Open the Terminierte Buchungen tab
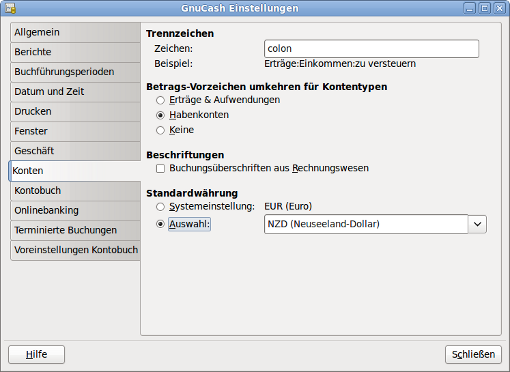 coord(75,230)
